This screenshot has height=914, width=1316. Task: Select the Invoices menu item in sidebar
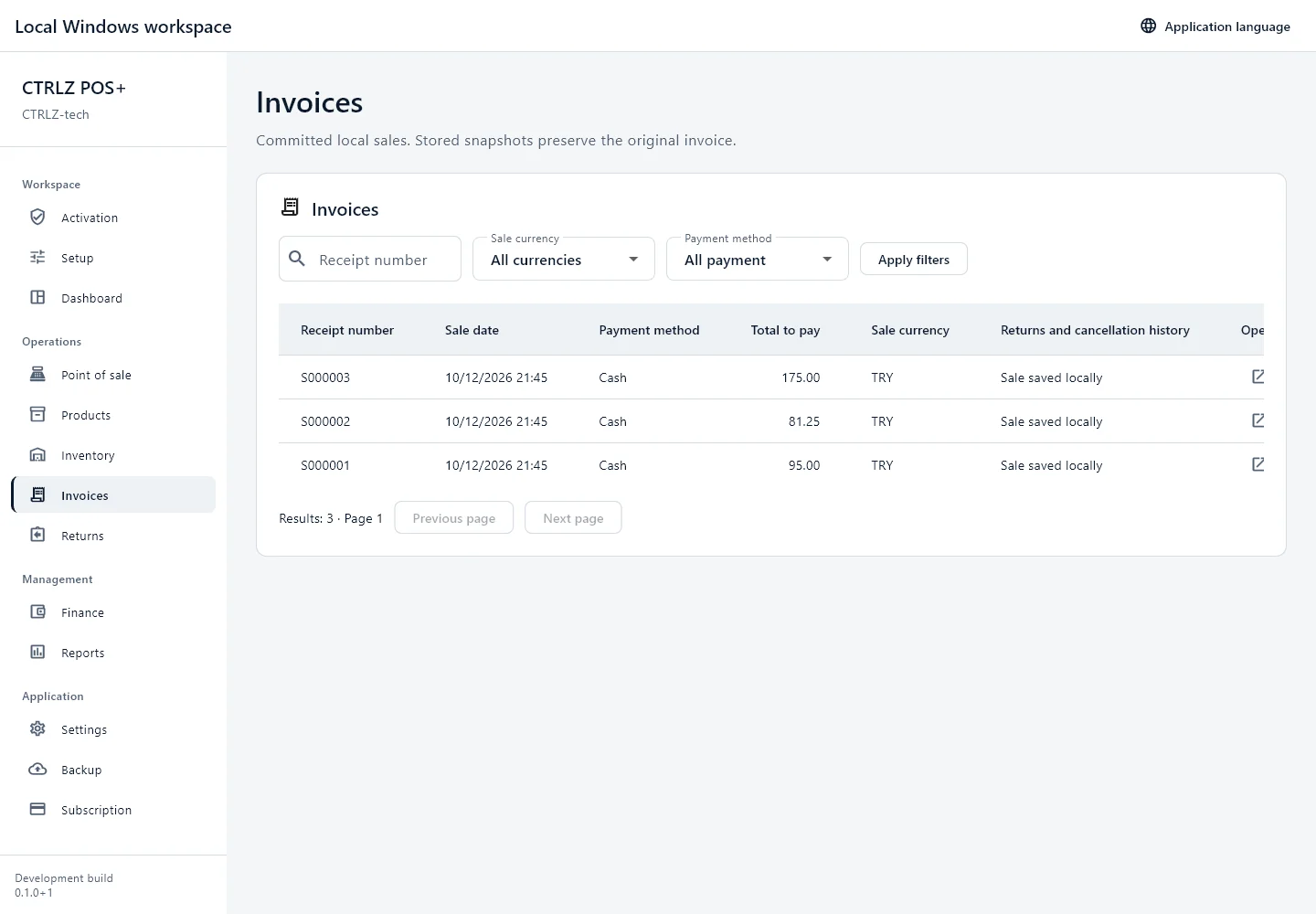click(113, 494)
